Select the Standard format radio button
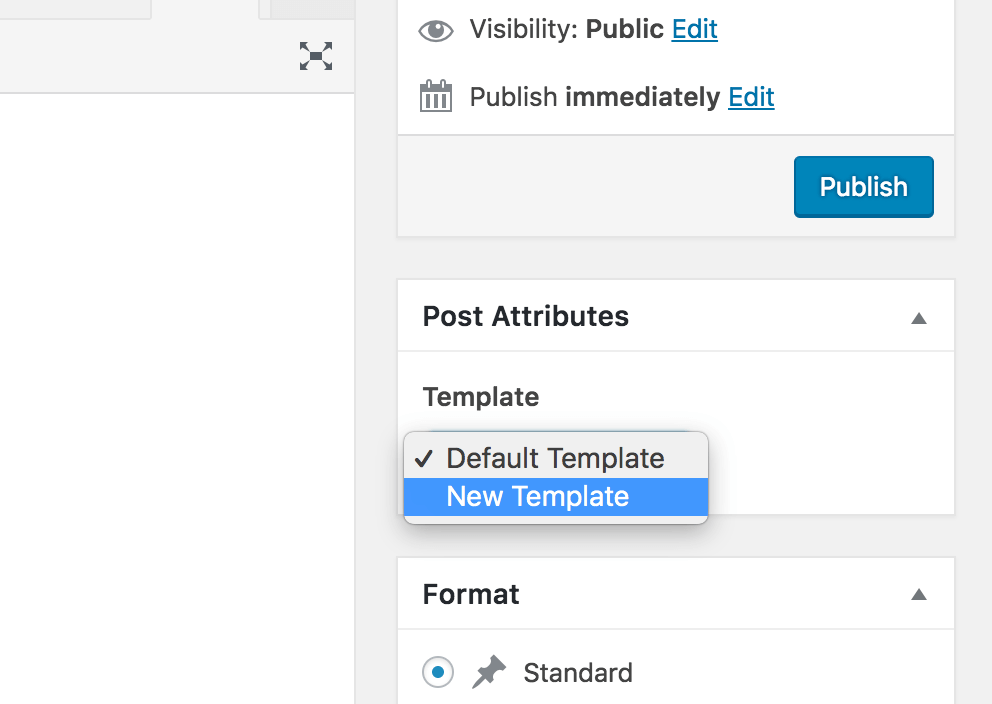 tap(437, 672)
